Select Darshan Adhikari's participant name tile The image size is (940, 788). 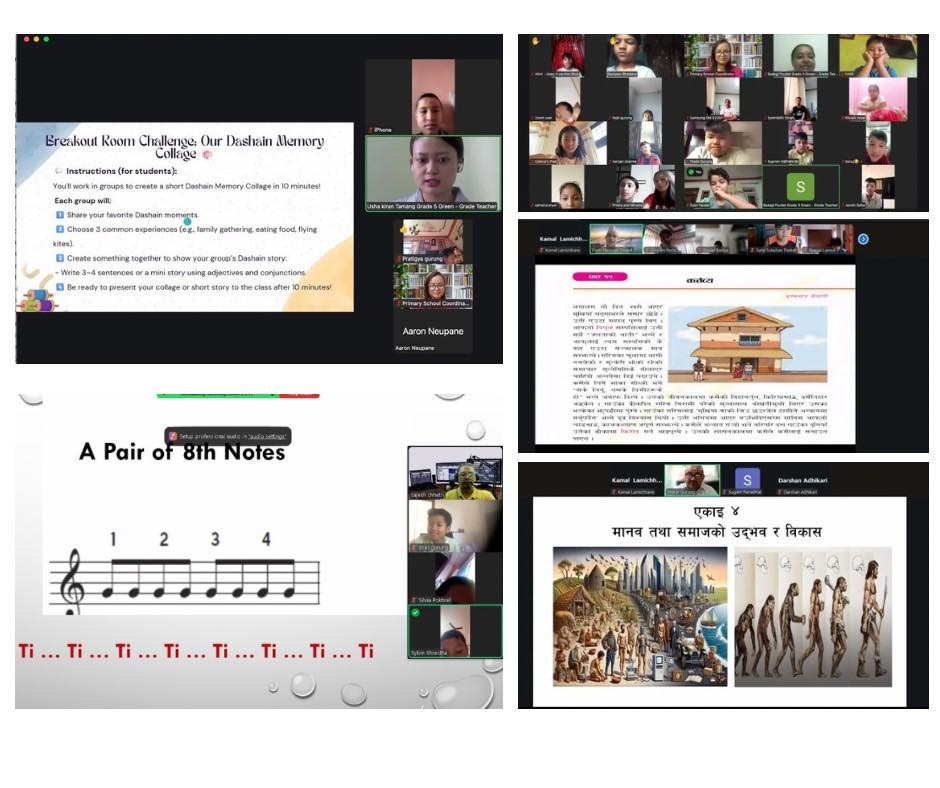tap(802, 483)
